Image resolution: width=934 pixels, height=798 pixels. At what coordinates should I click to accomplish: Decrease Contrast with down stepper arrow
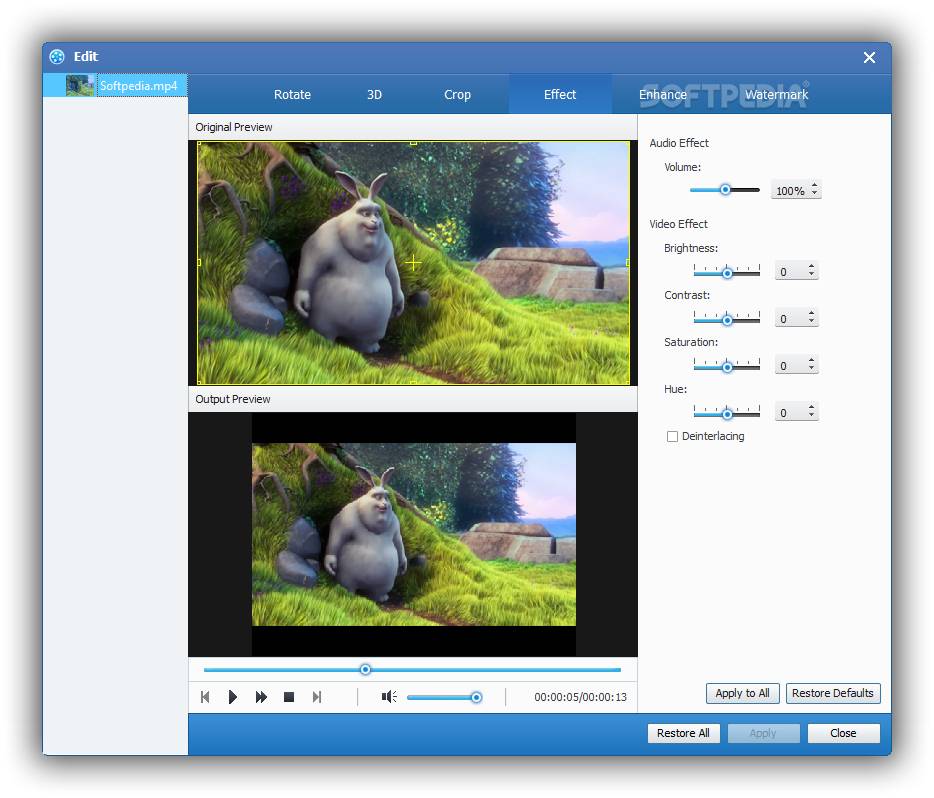(811, 322)
